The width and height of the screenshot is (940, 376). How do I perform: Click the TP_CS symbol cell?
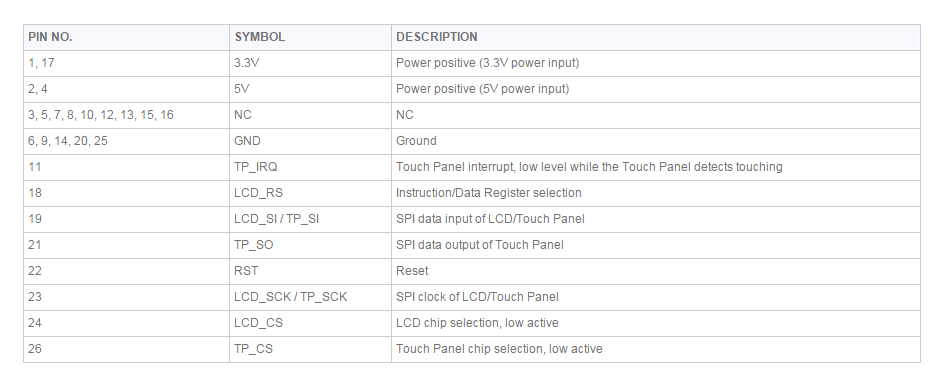[x=311, y=349]
